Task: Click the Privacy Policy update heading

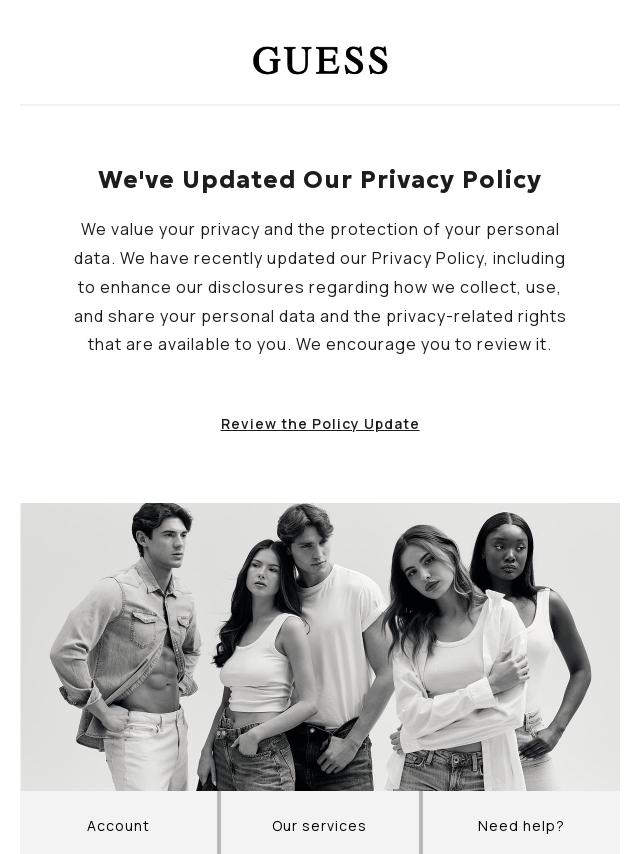Action: [x=320, y=180]
